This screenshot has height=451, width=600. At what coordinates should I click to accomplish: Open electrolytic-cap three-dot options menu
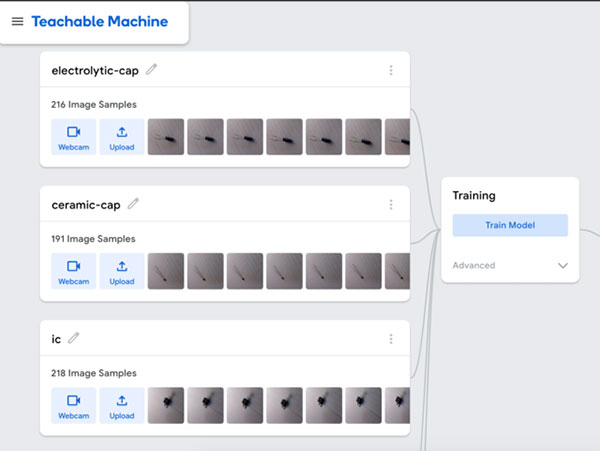tap(391, 71)
